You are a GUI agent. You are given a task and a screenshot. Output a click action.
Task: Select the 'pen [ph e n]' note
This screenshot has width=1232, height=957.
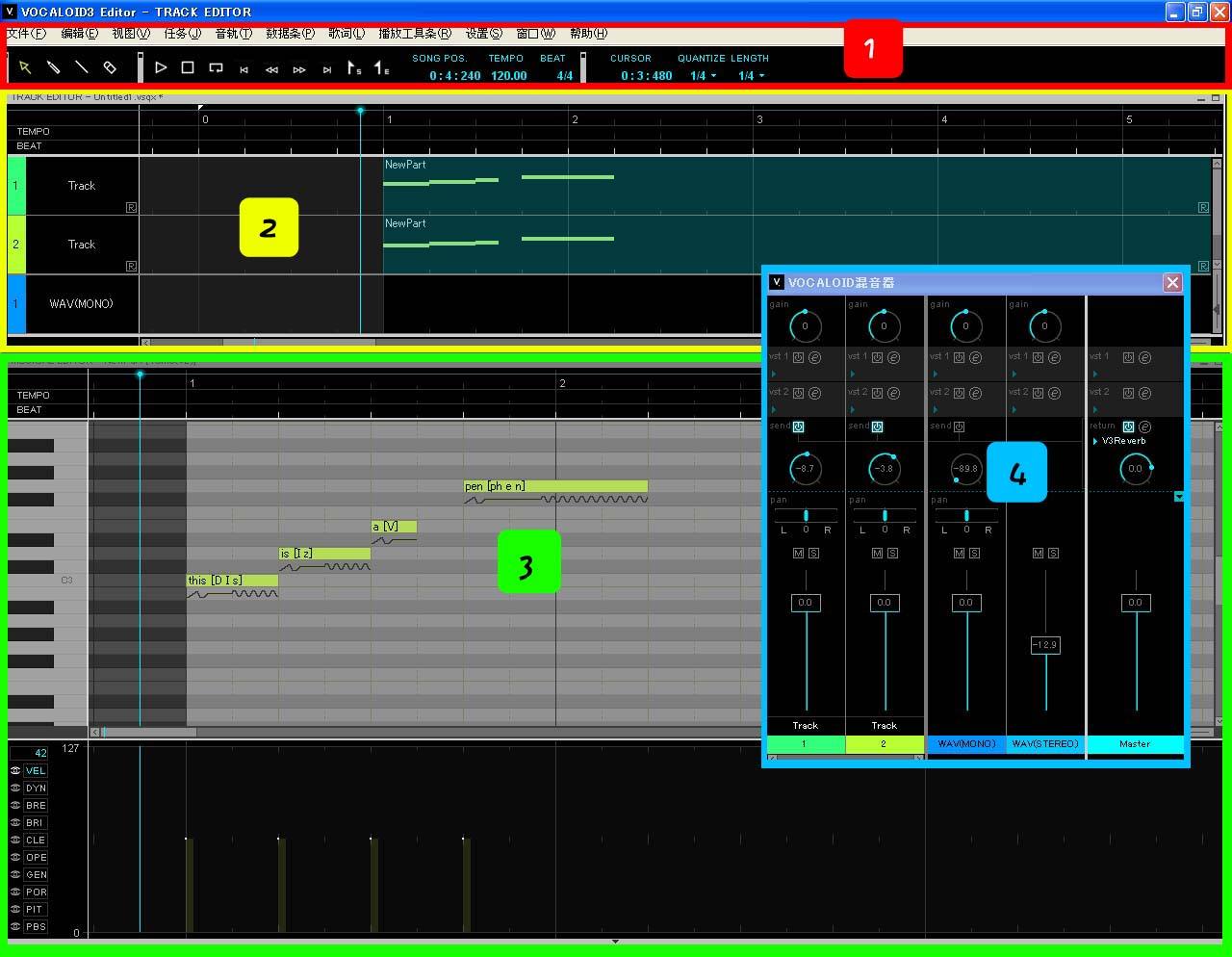pos(555,486)
